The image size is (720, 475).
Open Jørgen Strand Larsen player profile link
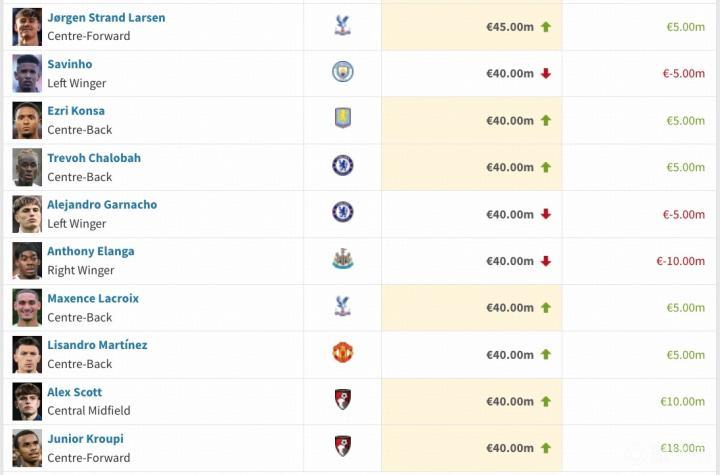pos(106,18)
